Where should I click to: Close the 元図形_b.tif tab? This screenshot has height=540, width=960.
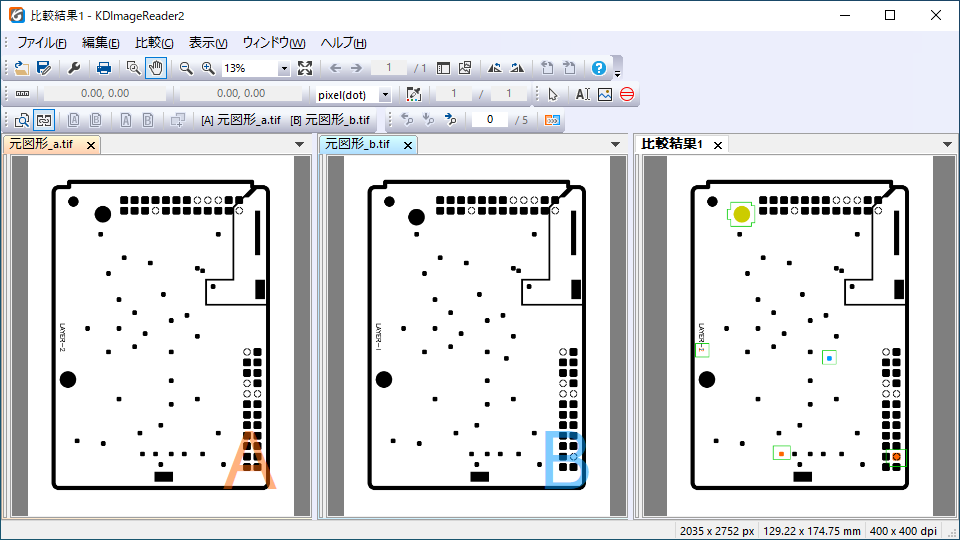pos(407,145)
